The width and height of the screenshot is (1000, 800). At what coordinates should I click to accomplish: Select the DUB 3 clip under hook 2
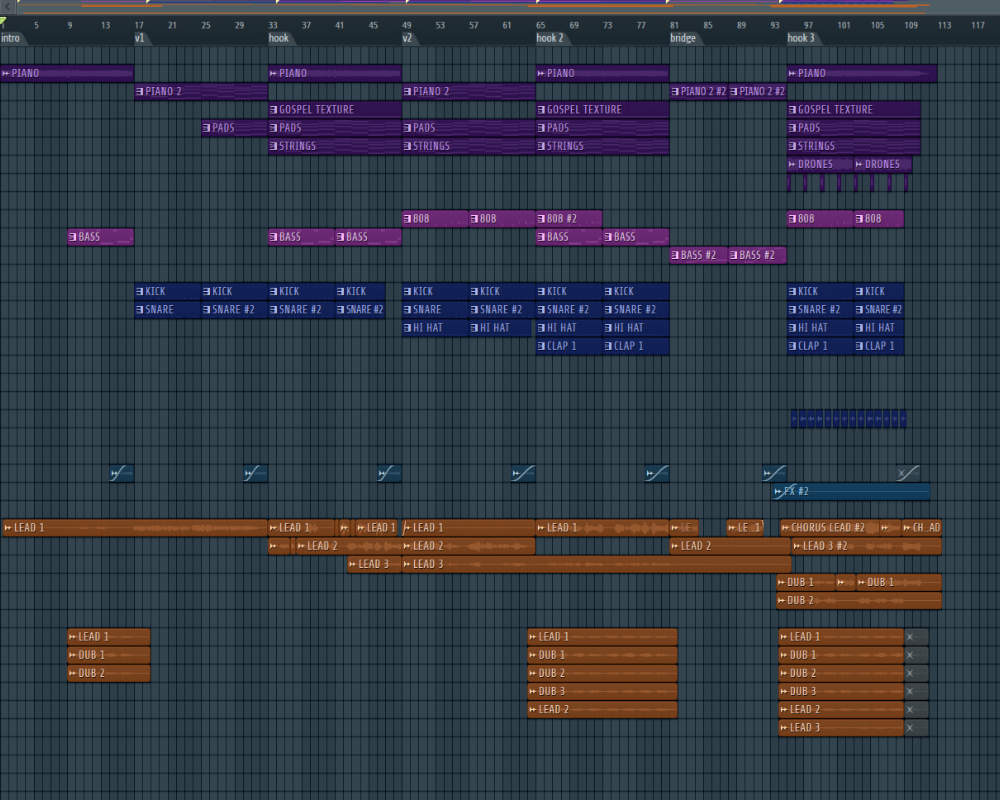point(602,691)
